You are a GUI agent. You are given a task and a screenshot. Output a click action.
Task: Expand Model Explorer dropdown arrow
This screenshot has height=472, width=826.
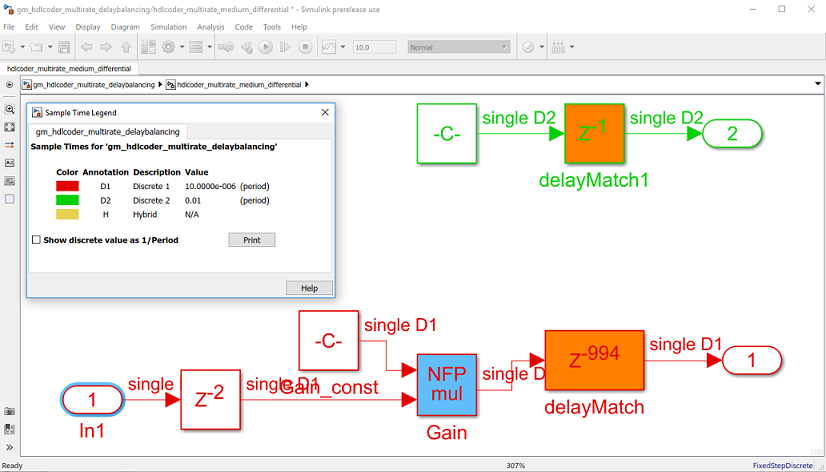point(210,47)
